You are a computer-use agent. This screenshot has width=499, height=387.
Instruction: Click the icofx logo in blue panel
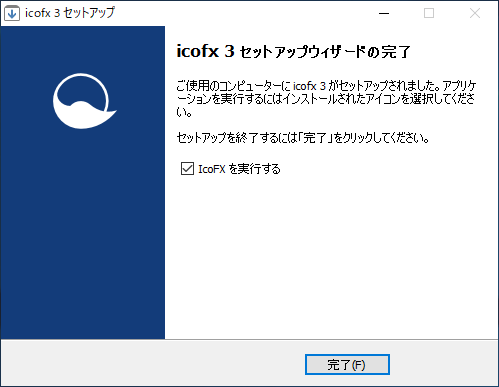point(85,101)
